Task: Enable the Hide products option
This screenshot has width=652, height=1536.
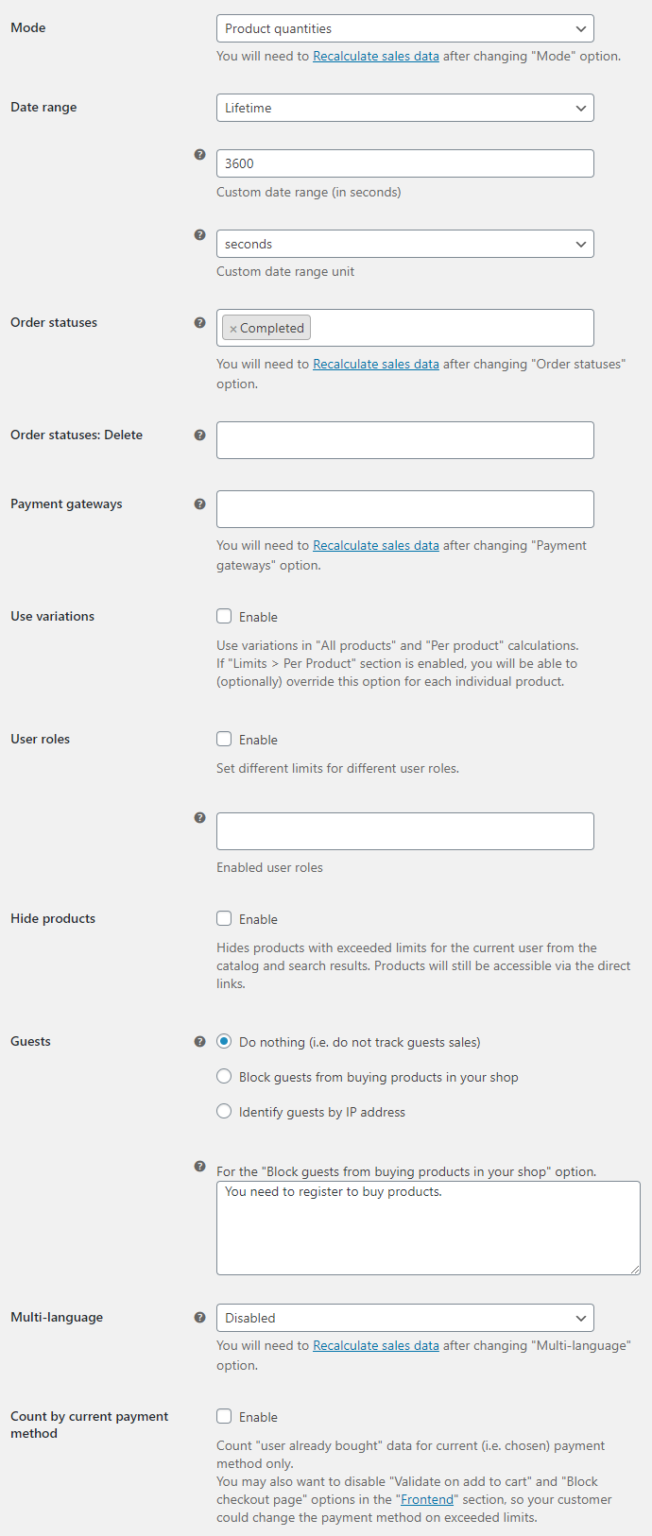Action: click(x=222, y=918)
